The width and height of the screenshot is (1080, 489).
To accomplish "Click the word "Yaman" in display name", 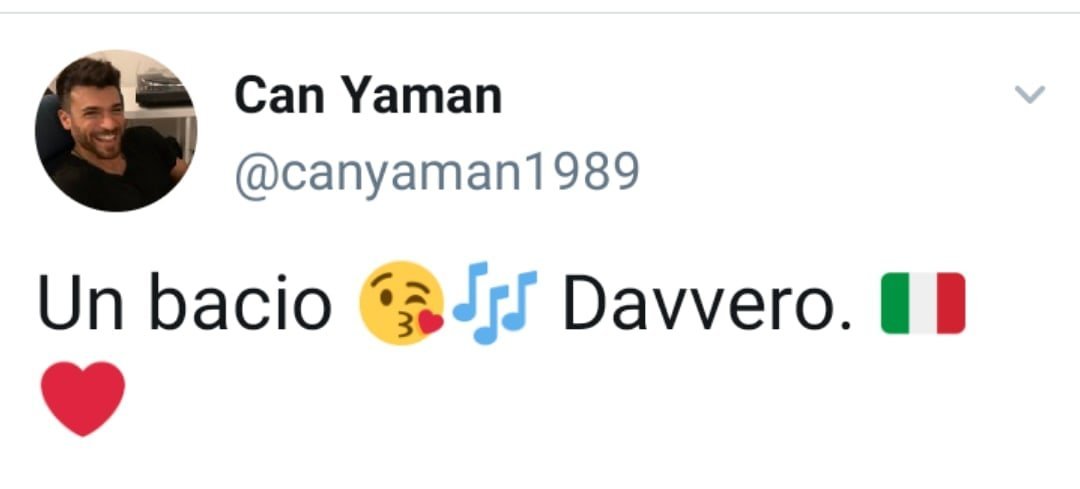I will click(422, 95).
